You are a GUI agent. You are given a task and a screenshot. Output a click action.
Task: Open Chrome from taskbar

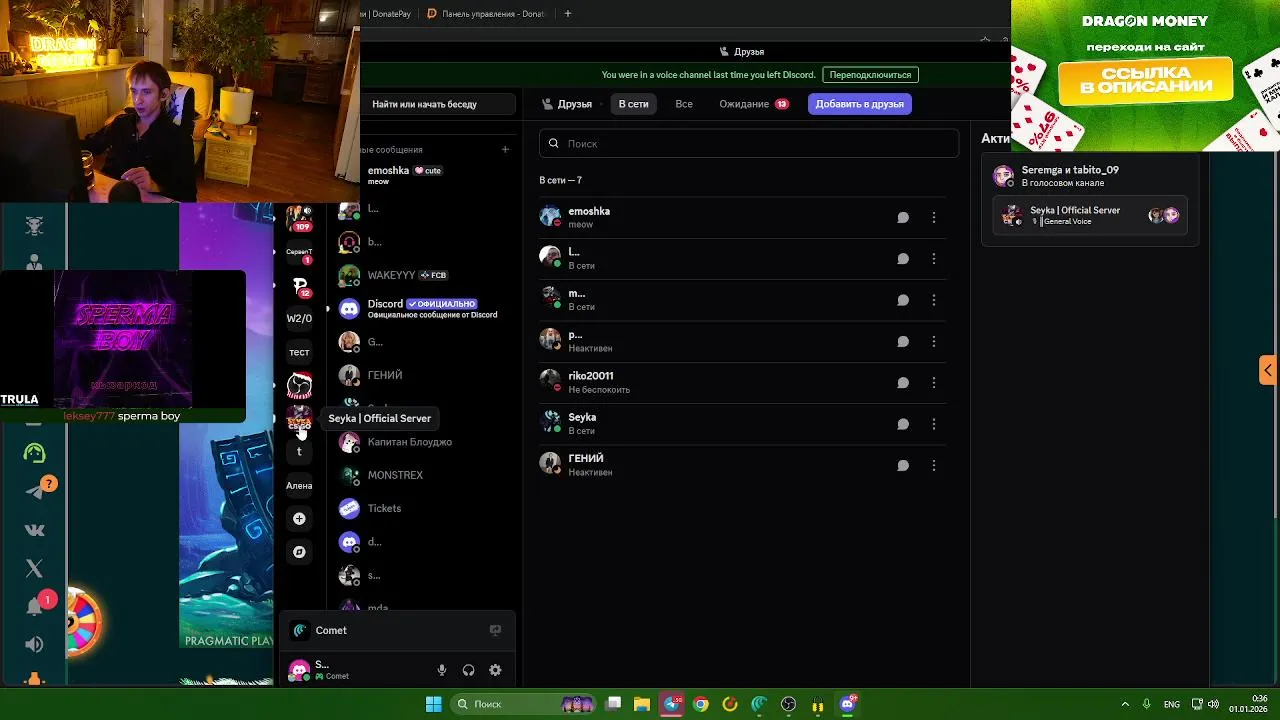[701, 704]
